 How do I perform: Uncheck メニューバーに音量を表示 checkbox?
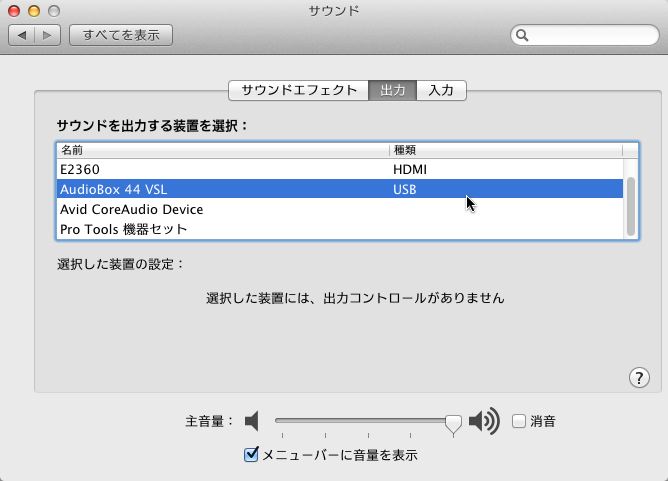(x=251, y=455)
